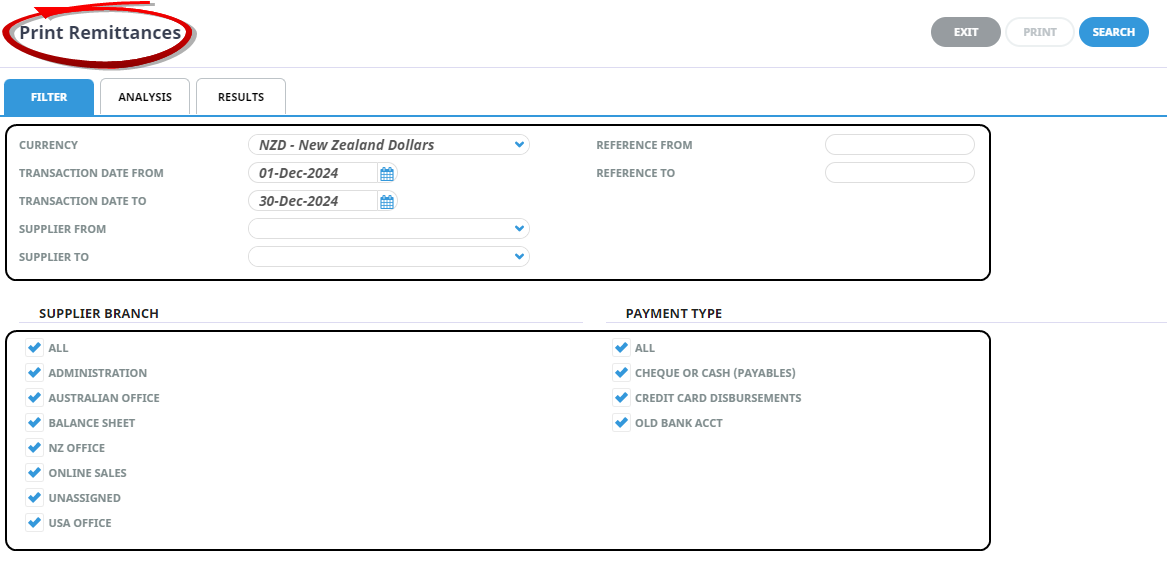Expand the Supplier From dropdown
1167x561 pixels.
tap(518, 229)
